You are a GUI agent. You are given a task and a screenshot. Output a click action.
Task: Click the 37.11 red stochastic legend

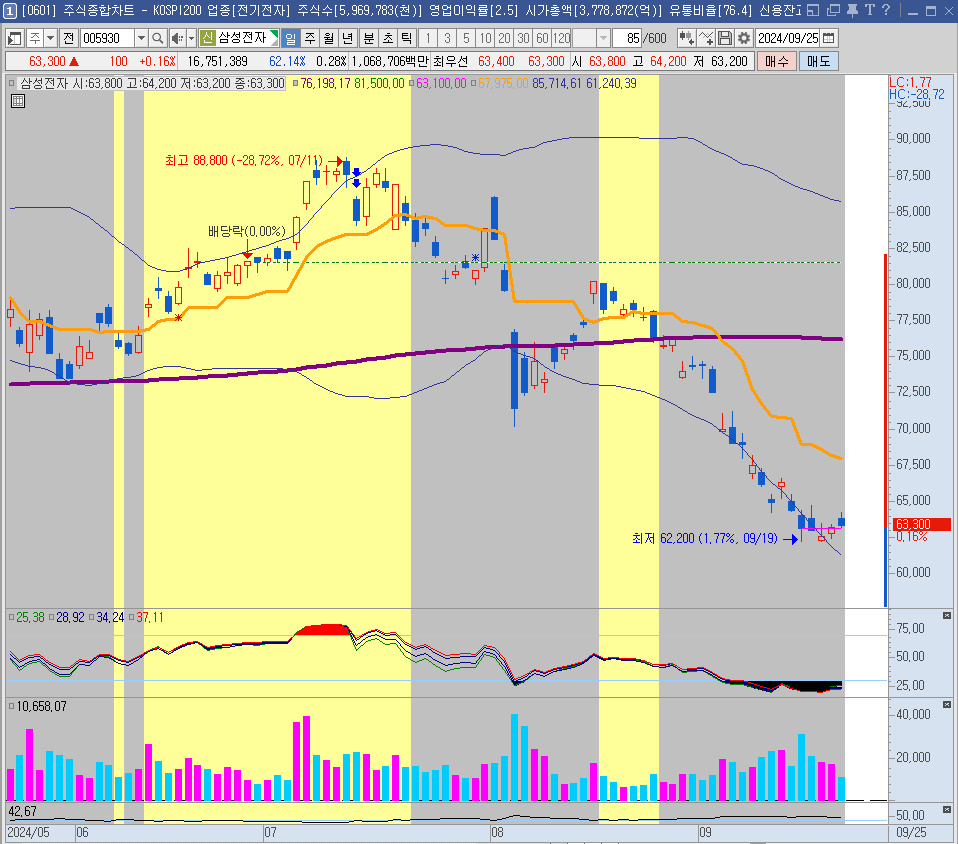click(x=150, y=617)
